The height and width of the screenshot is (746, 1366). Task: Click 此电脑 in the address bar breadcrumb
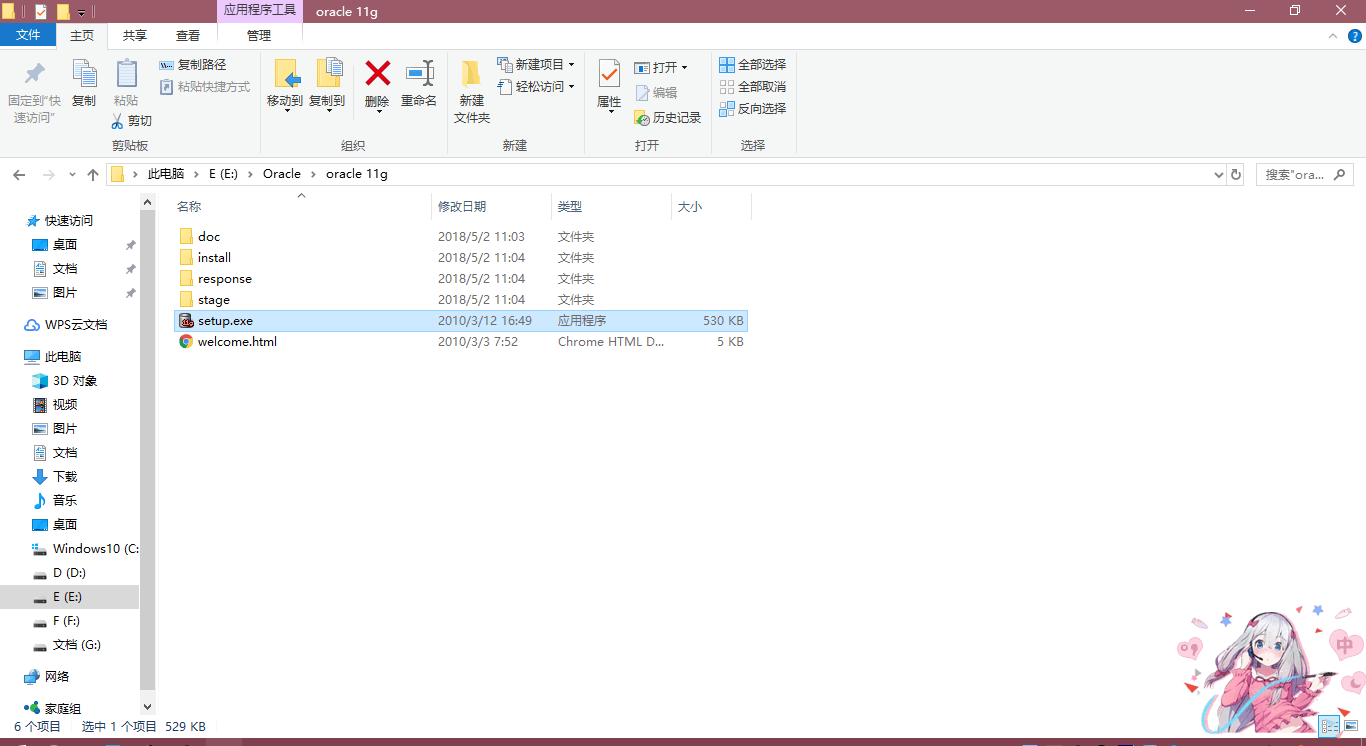[x=166, y=174]
